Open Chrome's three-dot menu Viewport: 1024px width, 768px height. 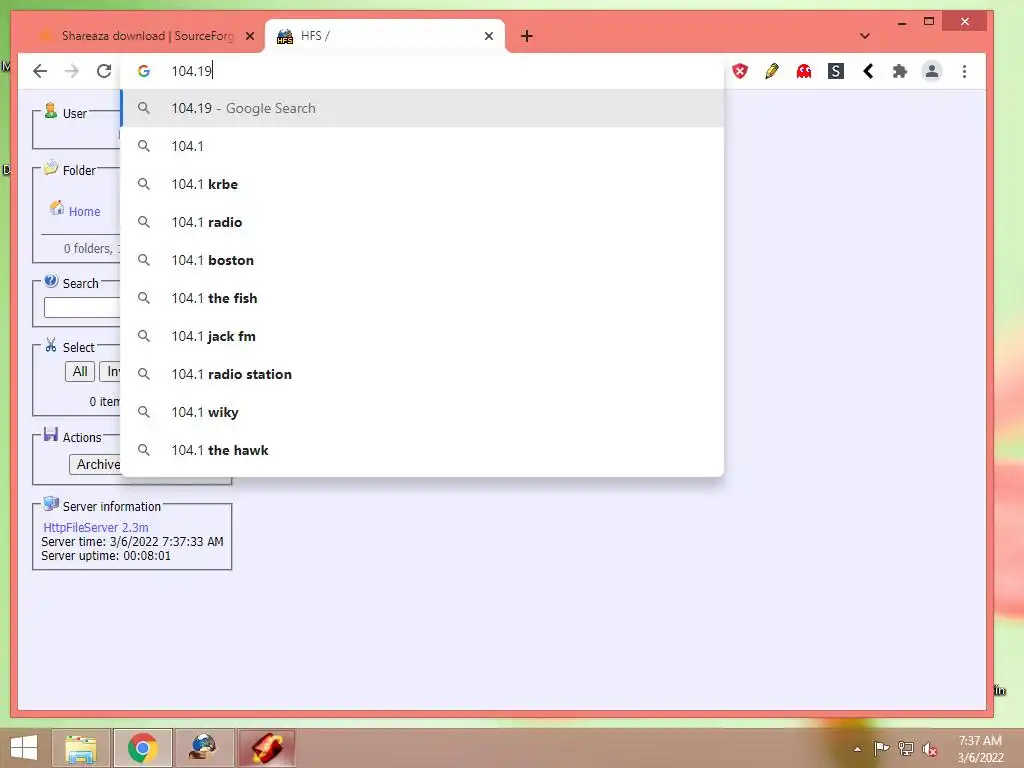(965, 71)
